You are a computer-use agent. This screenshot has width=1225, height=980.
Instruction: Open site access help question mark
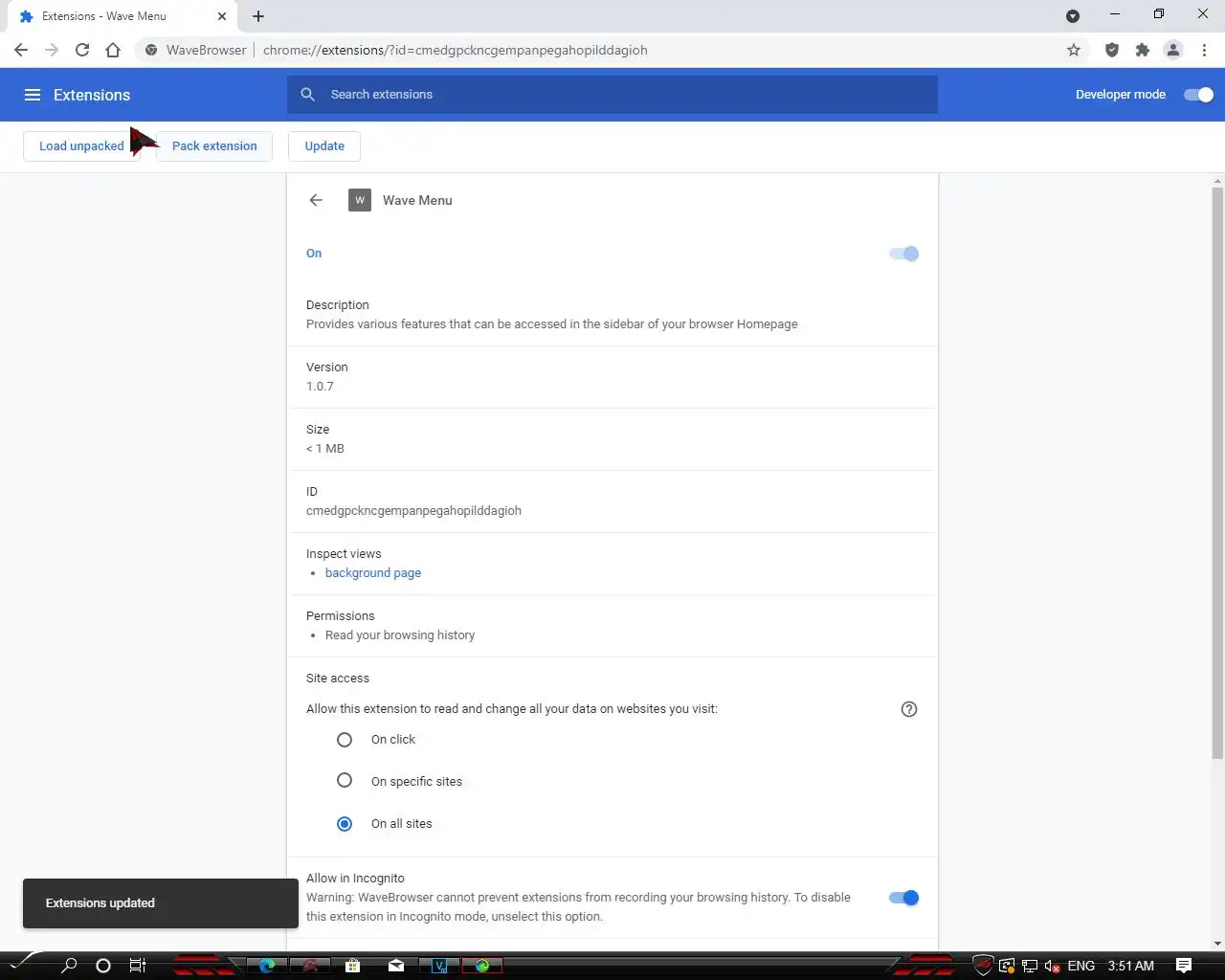(909, 709)
